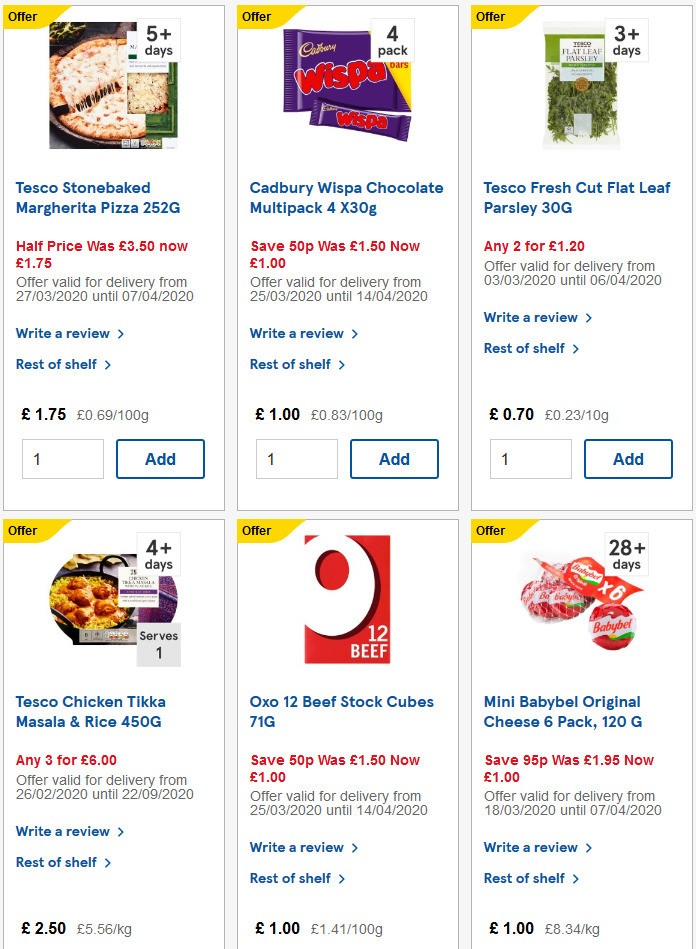Add flat leaf parsley to the basket
The height and width of the screenshot is (949, 696).
point(628,459)
